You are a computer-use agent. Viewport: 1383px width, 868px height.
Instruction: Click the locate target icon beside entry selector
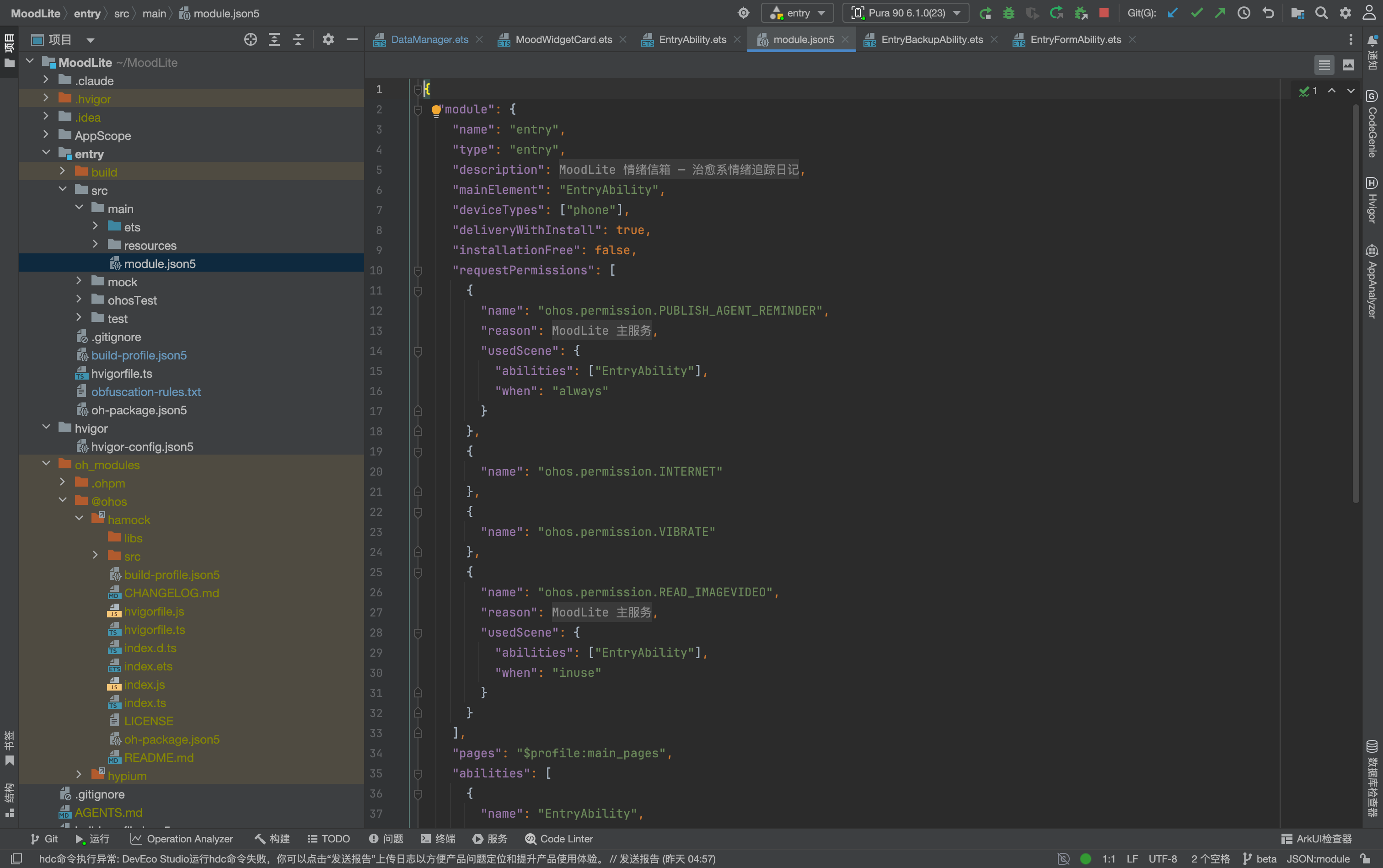(744, 13)
